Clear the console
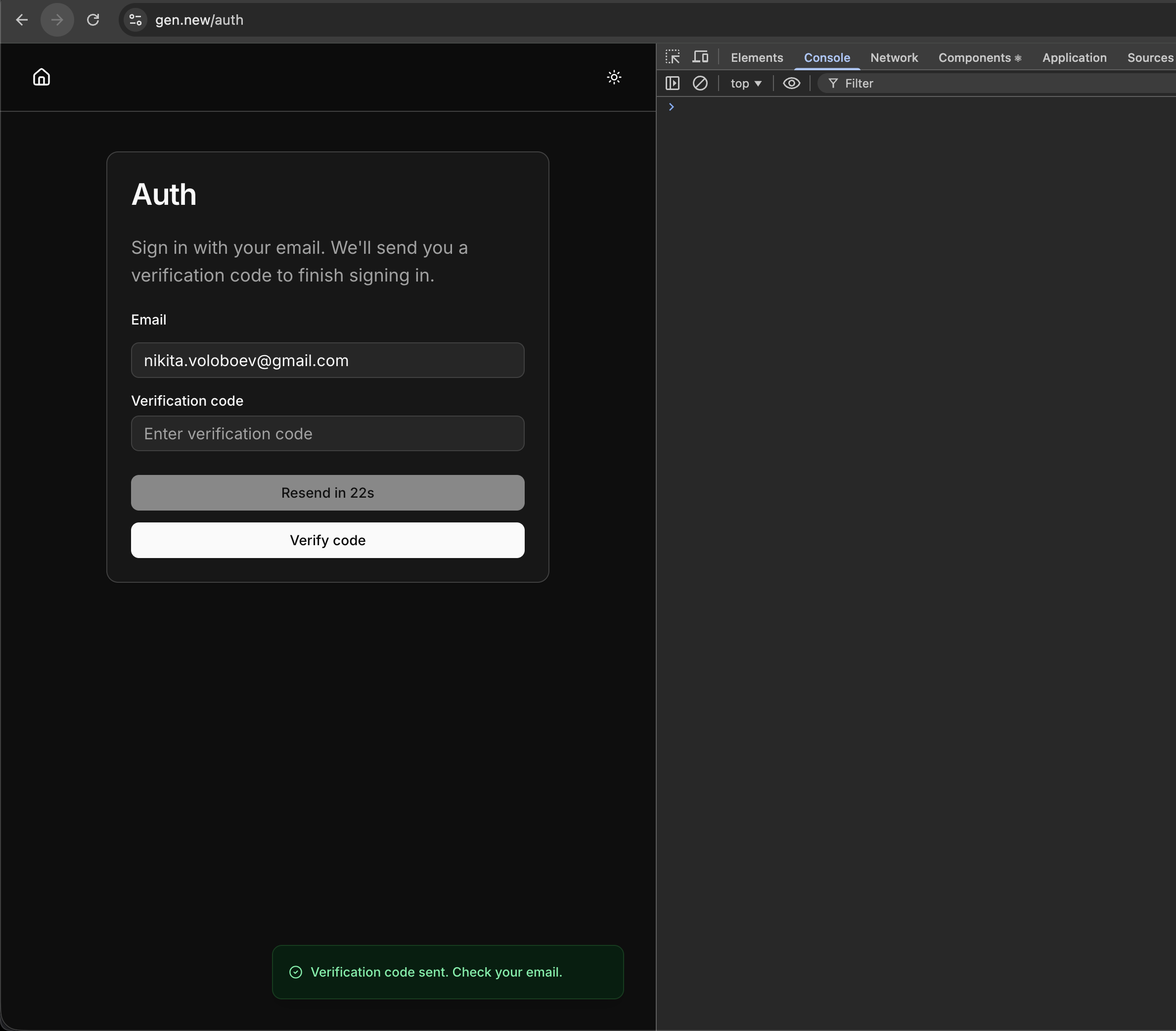 (700, 84)
